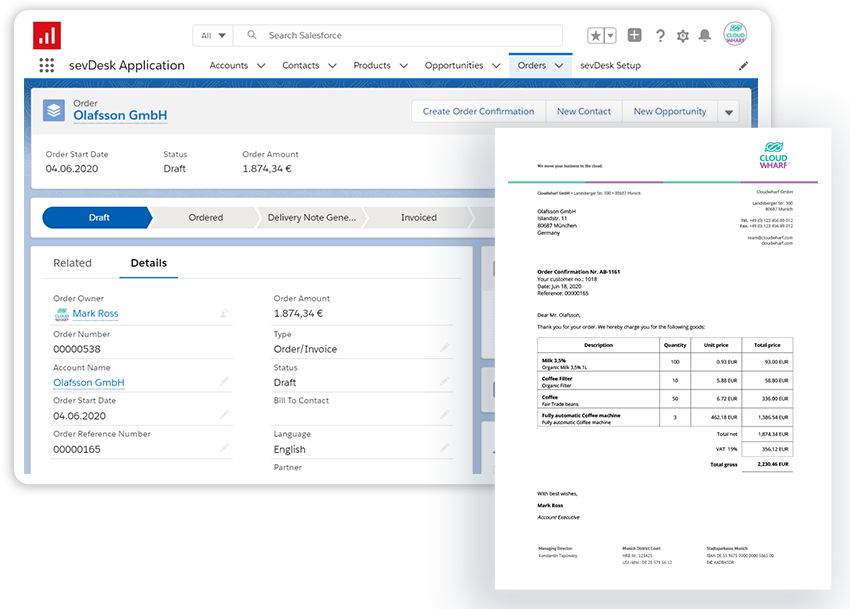The width and height of the screenshot is (850, 609).
Task: Edit the Type field pencil icon
Action: 445,348
